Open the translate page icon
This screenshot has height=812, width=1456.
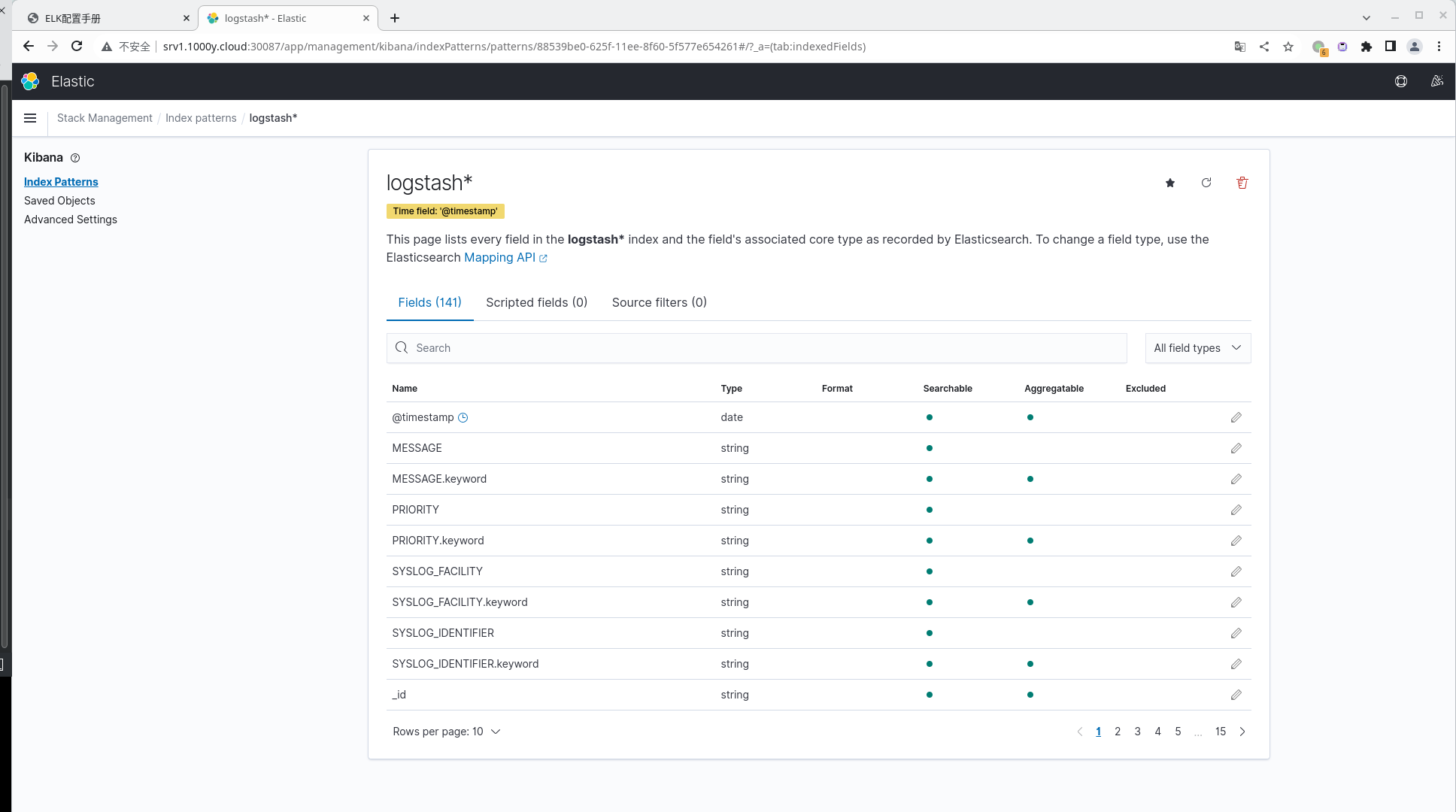1240,47
